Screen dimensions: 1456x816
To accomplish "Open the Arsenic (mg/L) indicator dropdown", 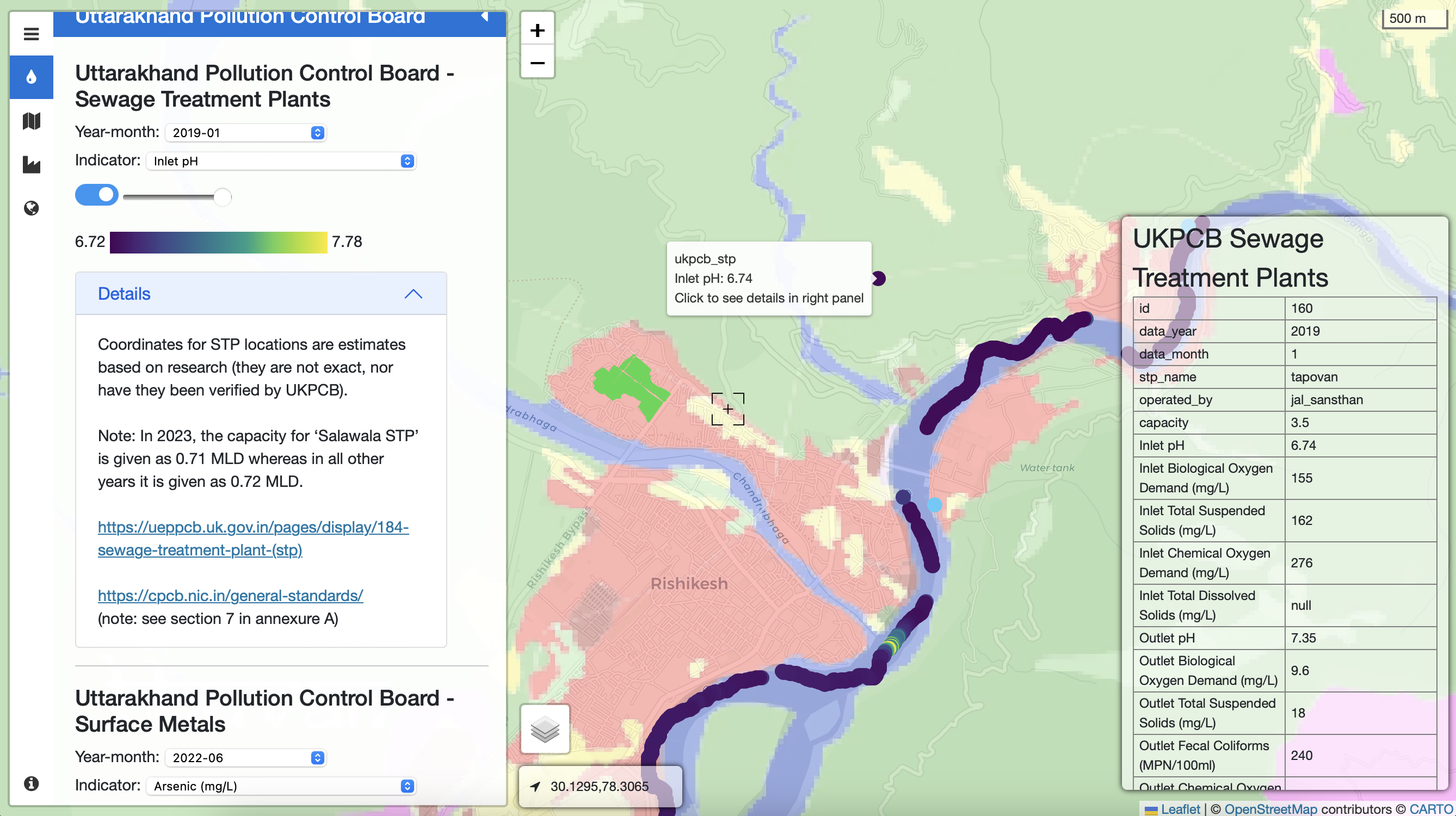I will click(x=281, y=786).
